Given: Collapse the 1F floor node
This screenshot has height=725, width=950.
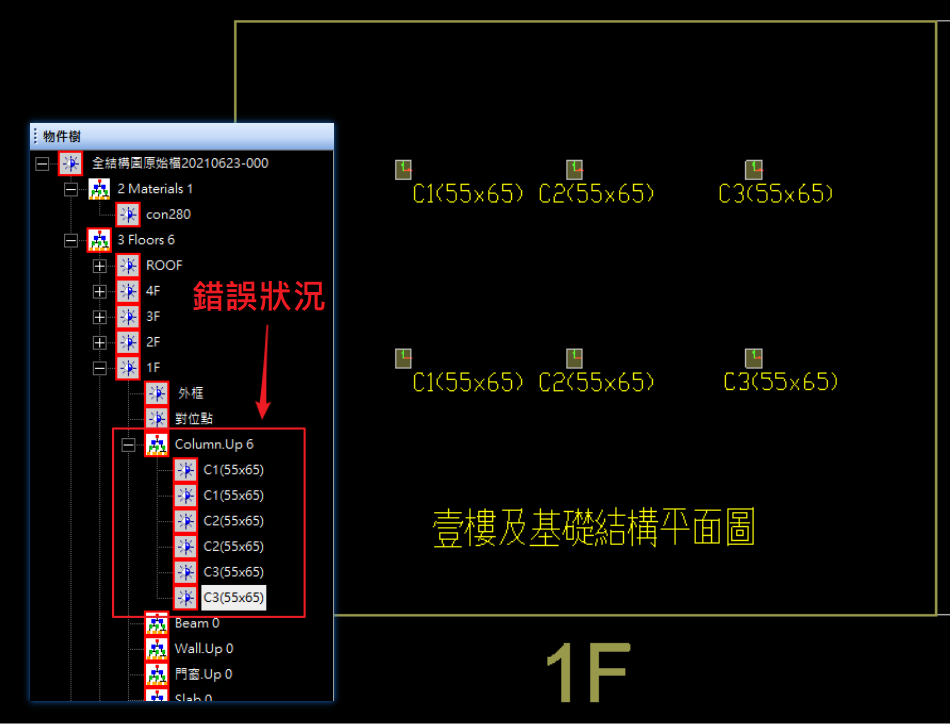Looking at the screenshot, I should (x=100, y=368).
